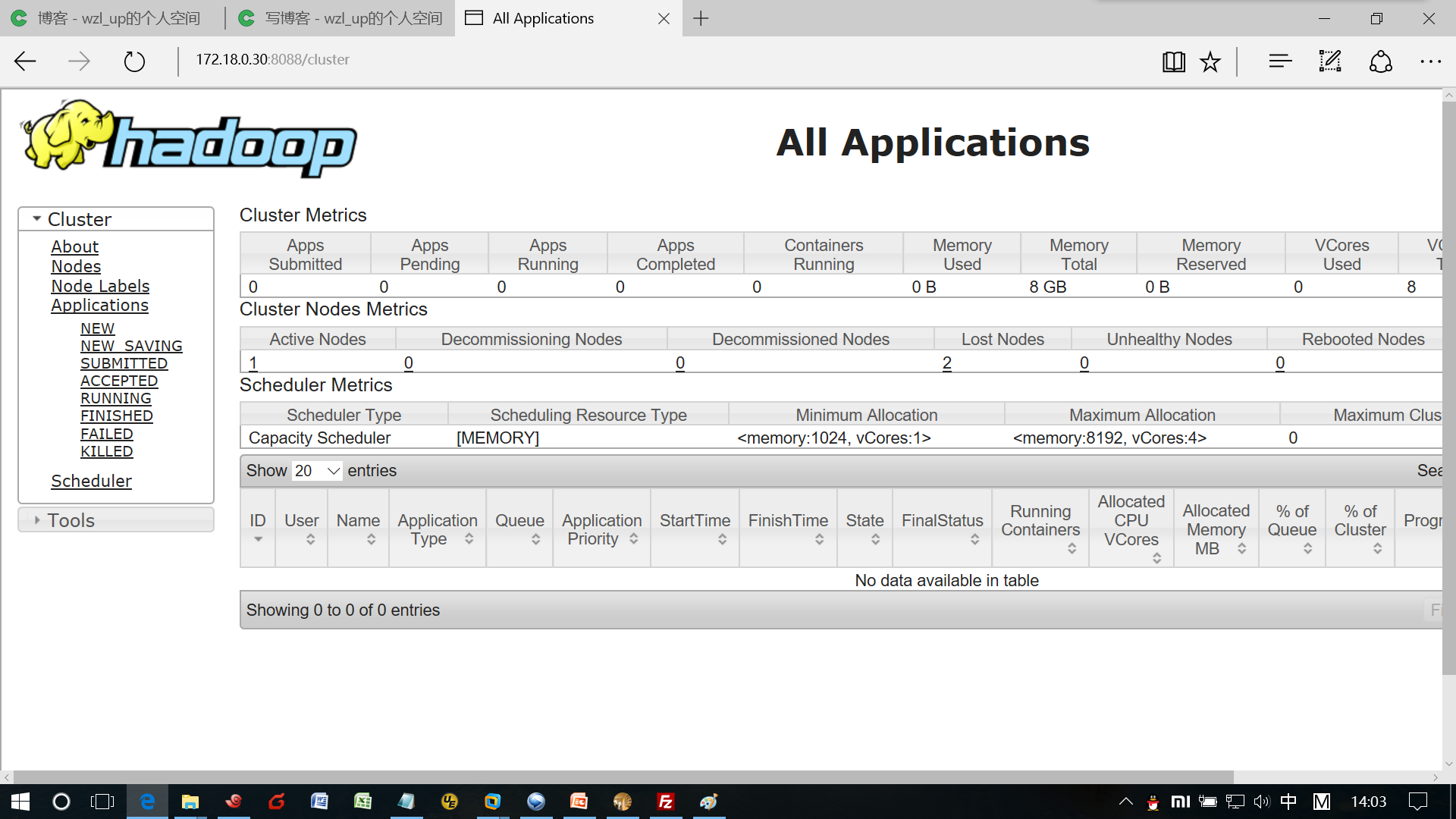Viewport: 1456px width, 819px height.
Task: Filter applications by SUBMITTED state
Action: pyautogui.click(x=124, y=363)
